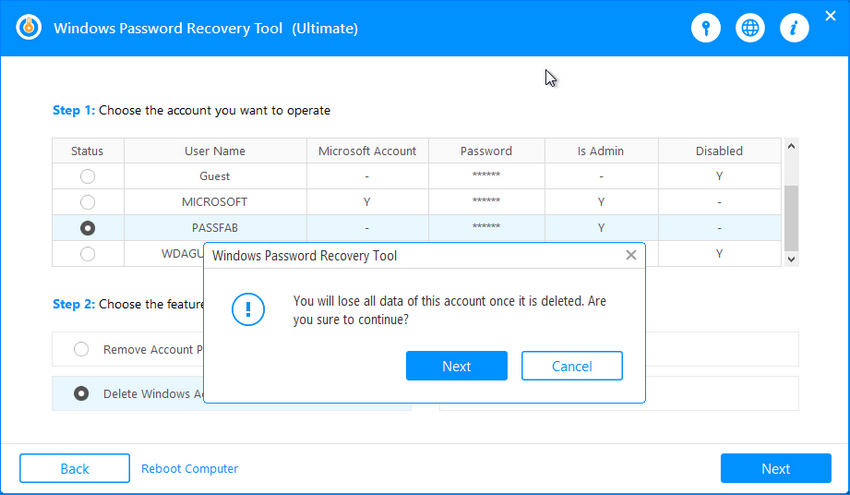The height and width of the screenshot is (495, 850).
Task: Click the Y in Guest row Disabled column
Action: pos(719,176)
